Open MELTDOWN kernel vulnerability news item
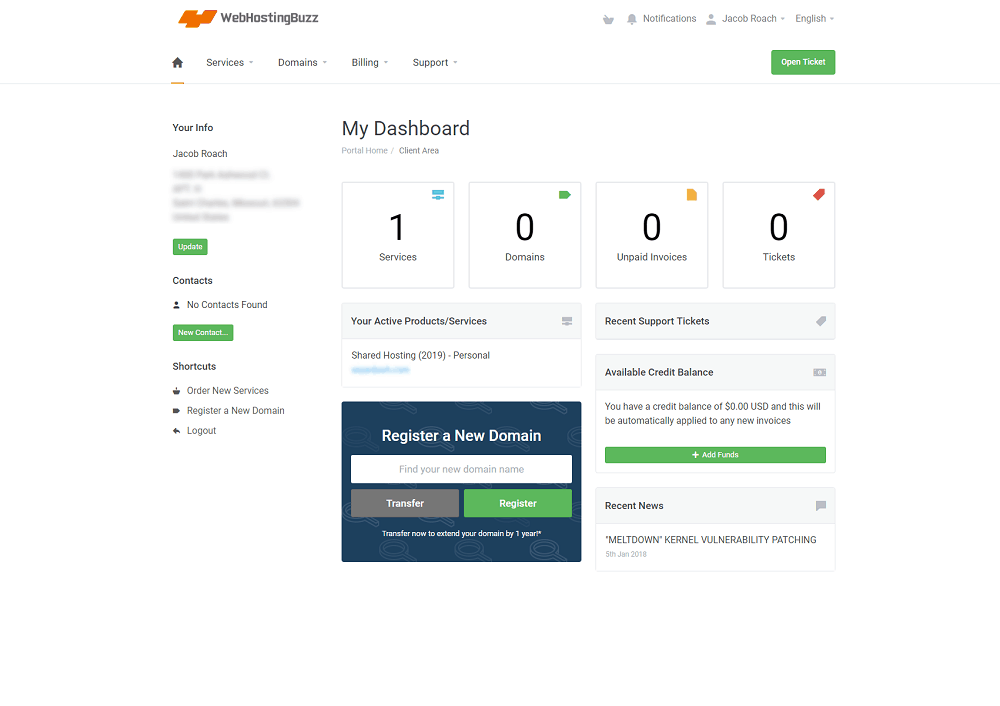This screenshot has width=1000, height=706. pos(710,540)
